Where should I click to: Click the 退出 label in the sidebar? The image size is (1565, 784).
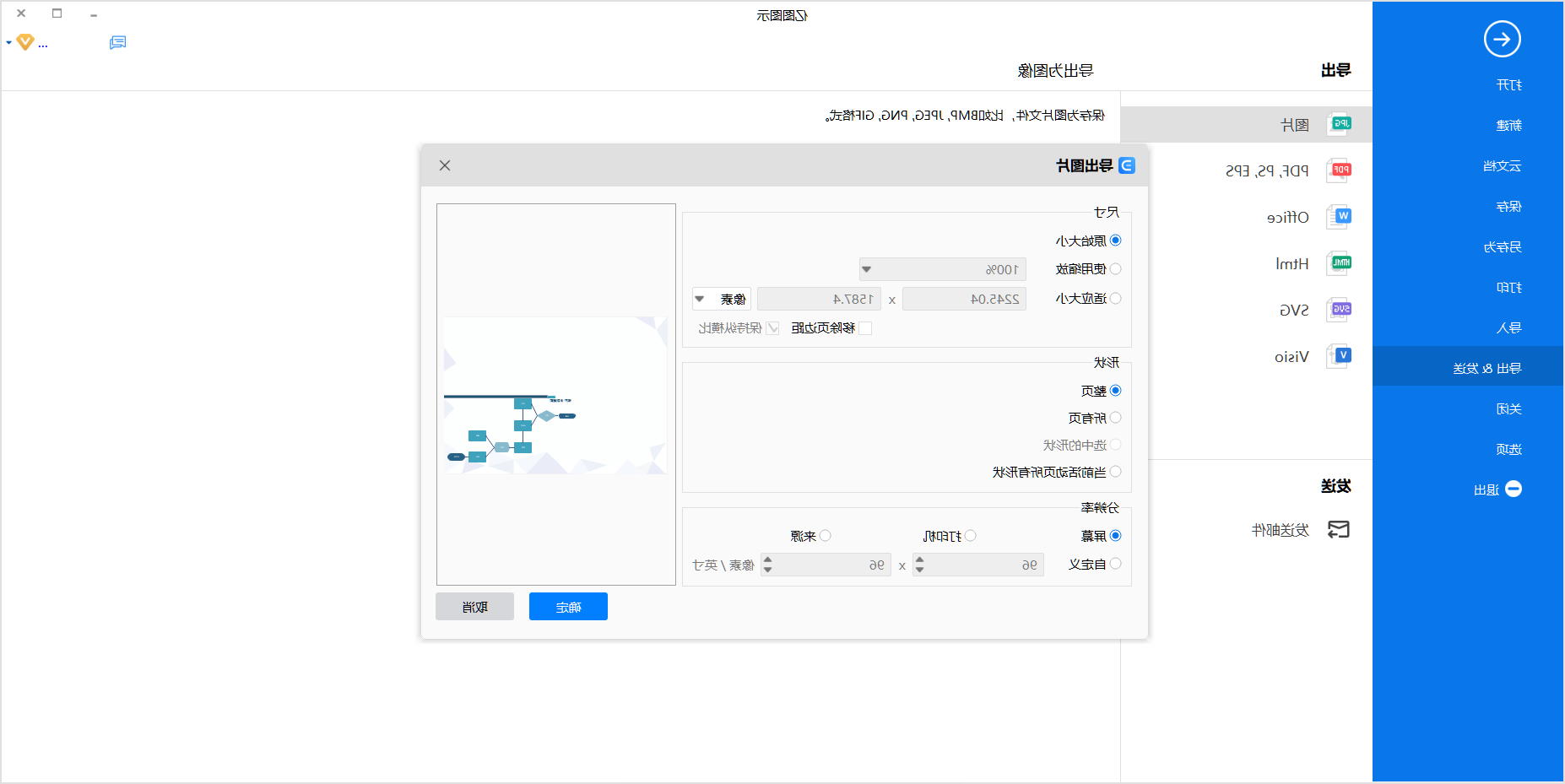click(x=1486, y=489)
